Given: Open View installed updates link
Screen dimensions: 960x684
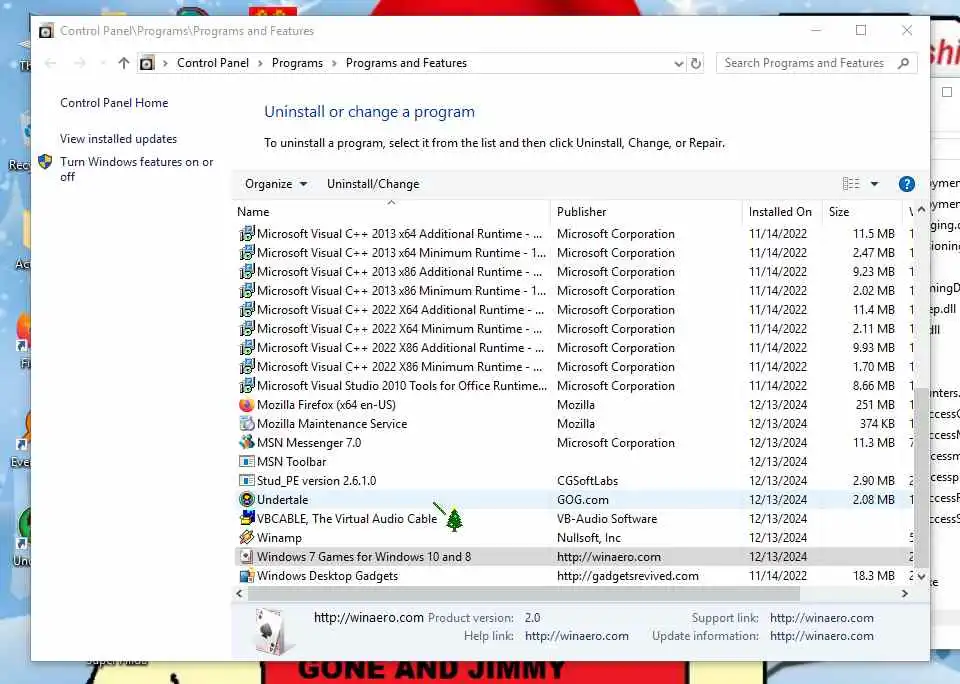Looking at the screenshot, I should pyautogui.click(x=118, y=139).
